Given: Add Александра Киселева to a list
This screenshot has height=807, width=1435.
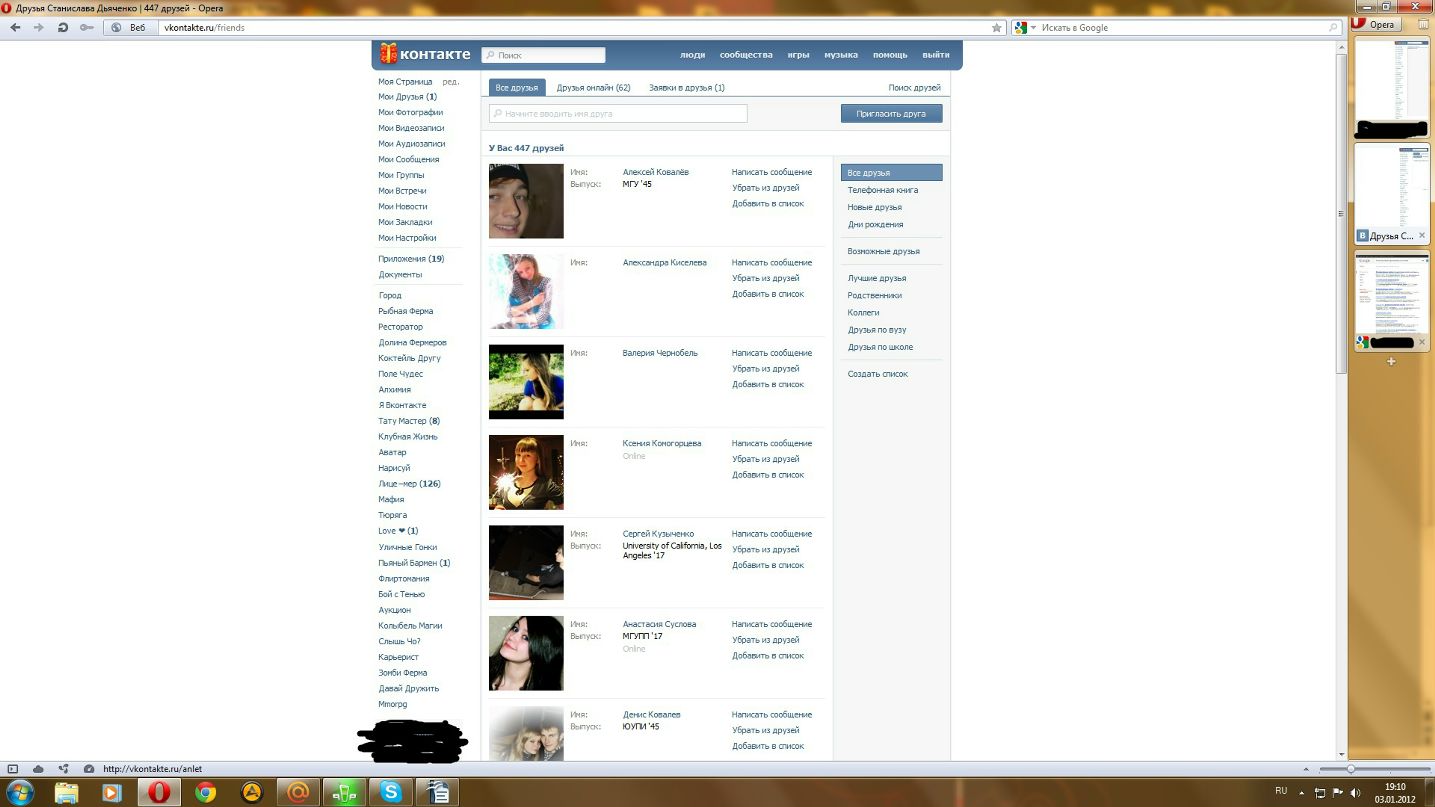Looking at the screenshot, I should pos(768,294).
